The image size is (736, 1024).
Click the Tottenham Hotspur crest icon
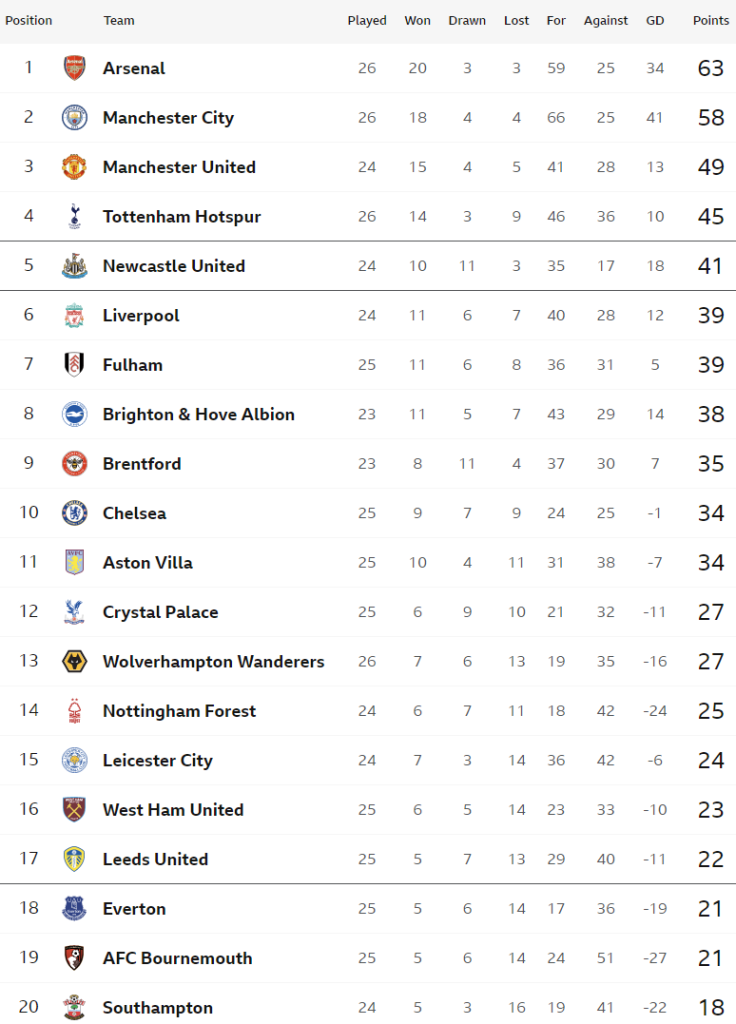pos(75,216)
